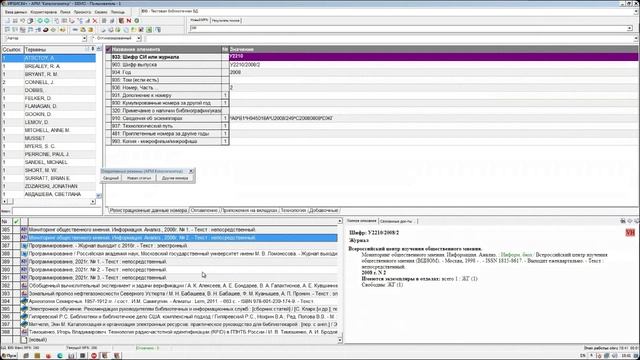
Task: Open the Просмотр menu
Action: (82, 12)
